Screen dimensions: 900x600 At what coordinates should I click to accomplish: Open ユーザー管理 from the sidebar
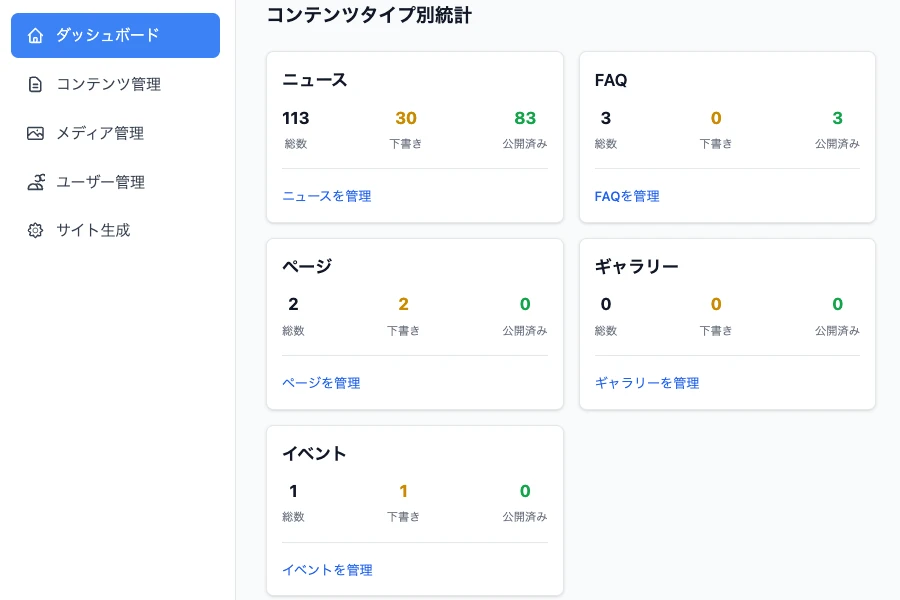point(104,182)
